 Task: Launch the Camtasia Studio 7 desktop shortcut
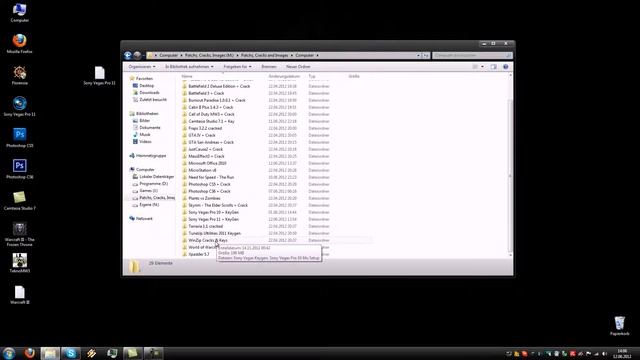(19, 200)
